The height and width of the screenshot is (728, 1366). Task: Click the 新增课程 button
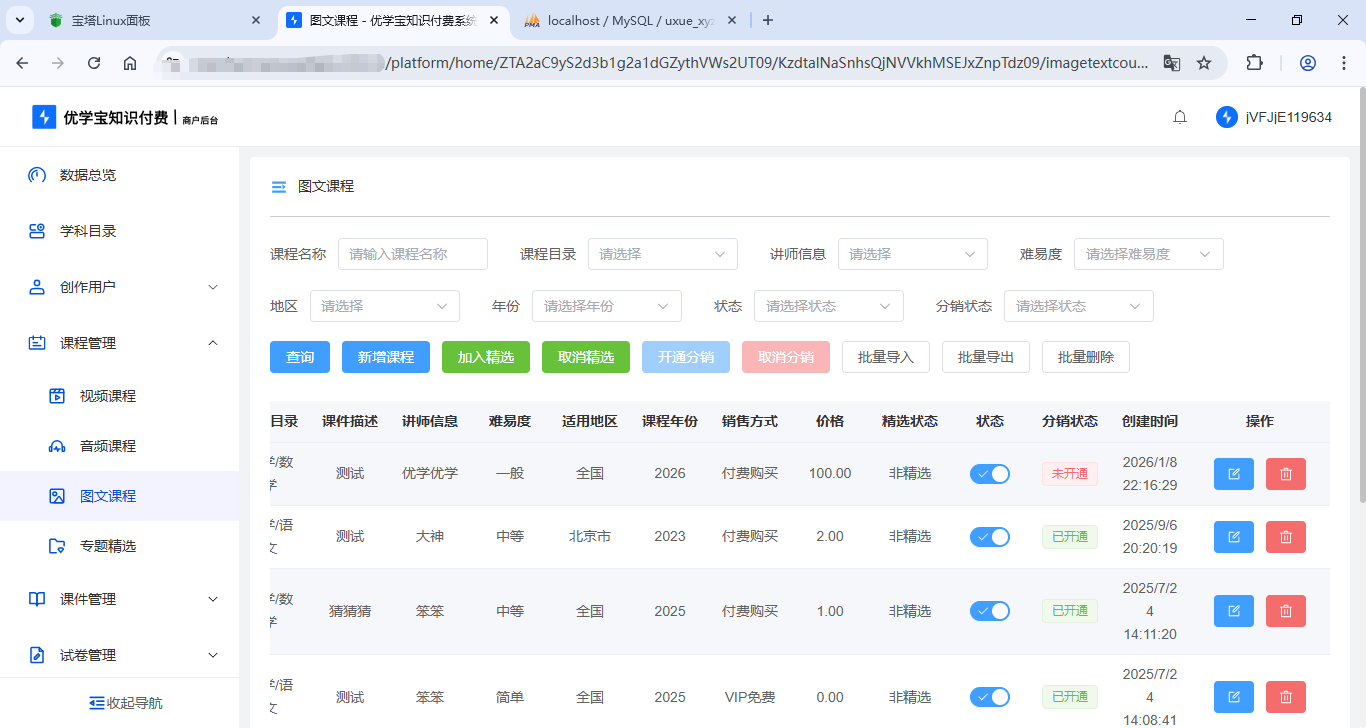385,356
